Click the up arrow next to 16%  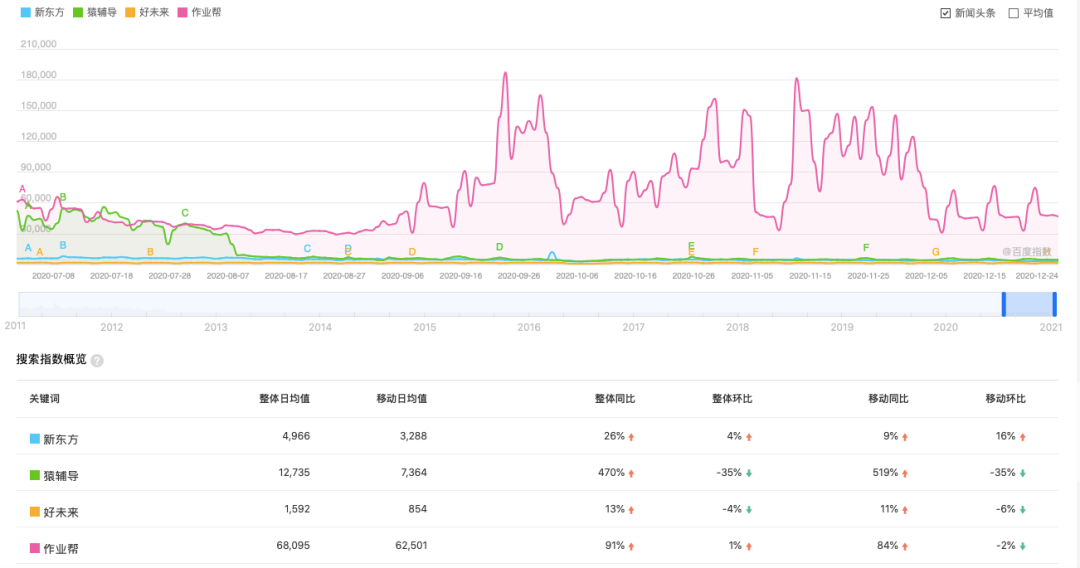[x=1022, y=437]
